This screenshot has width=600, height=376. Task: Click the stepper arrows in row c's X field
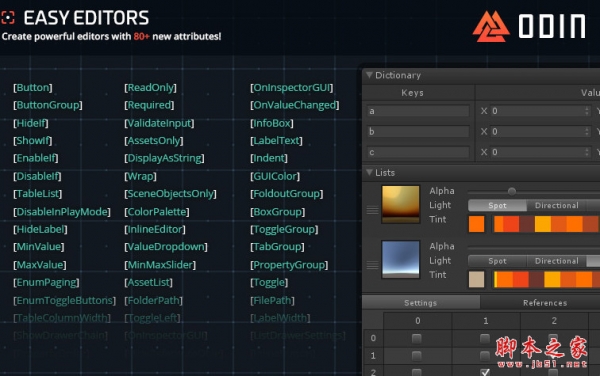[x=587, y=152]
